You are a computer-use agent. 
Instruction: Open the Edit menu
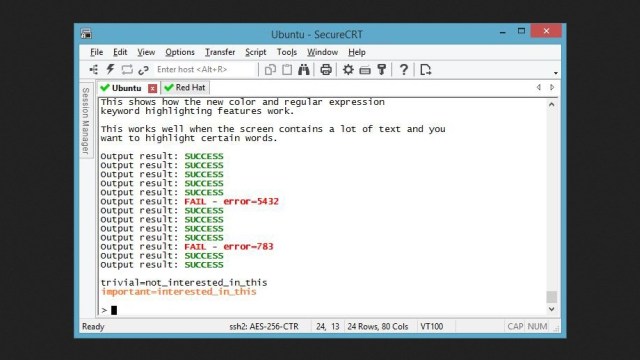point(120,52)
